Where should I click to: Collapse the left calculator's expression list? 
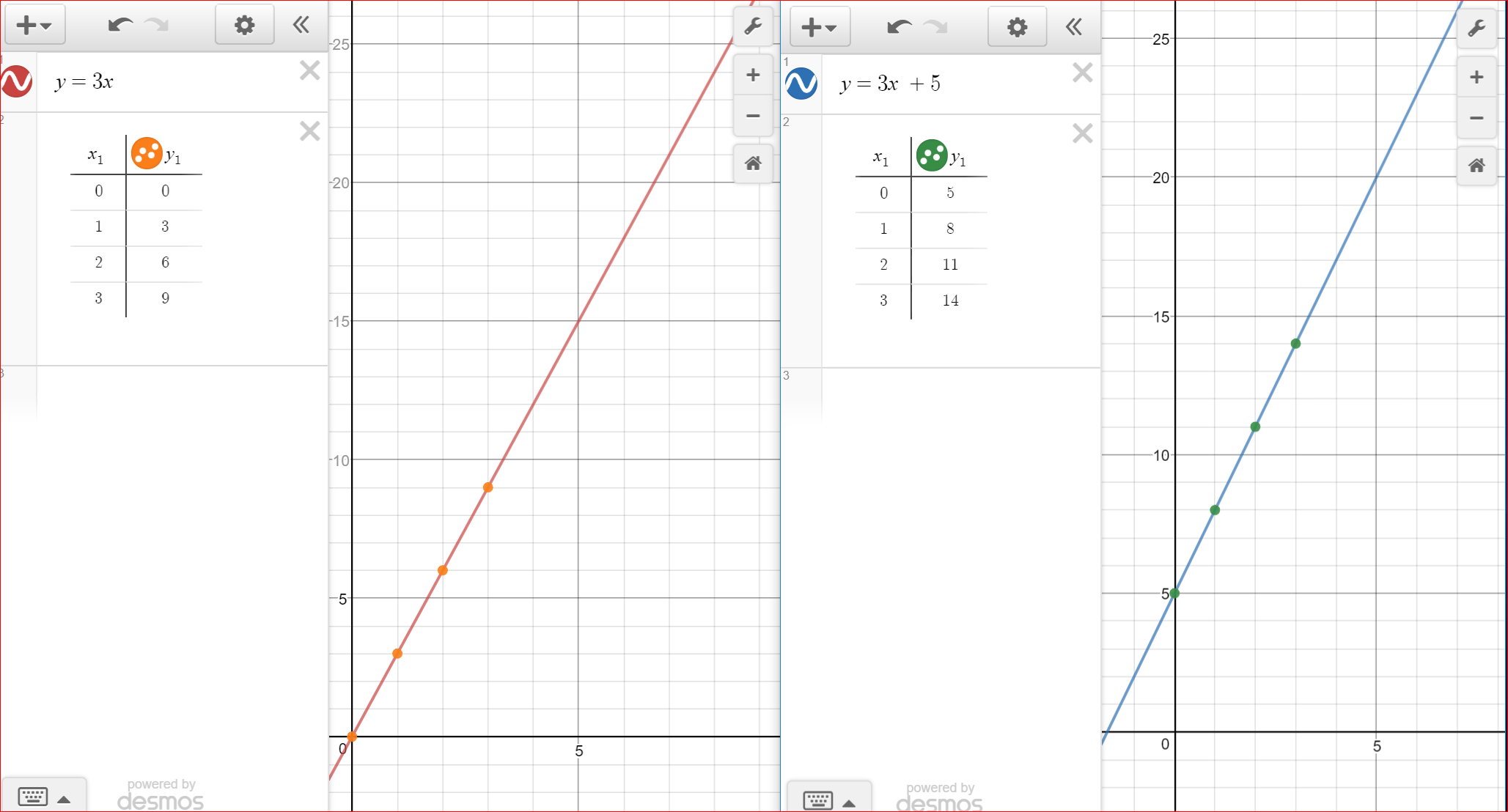[x=301, y=25]
